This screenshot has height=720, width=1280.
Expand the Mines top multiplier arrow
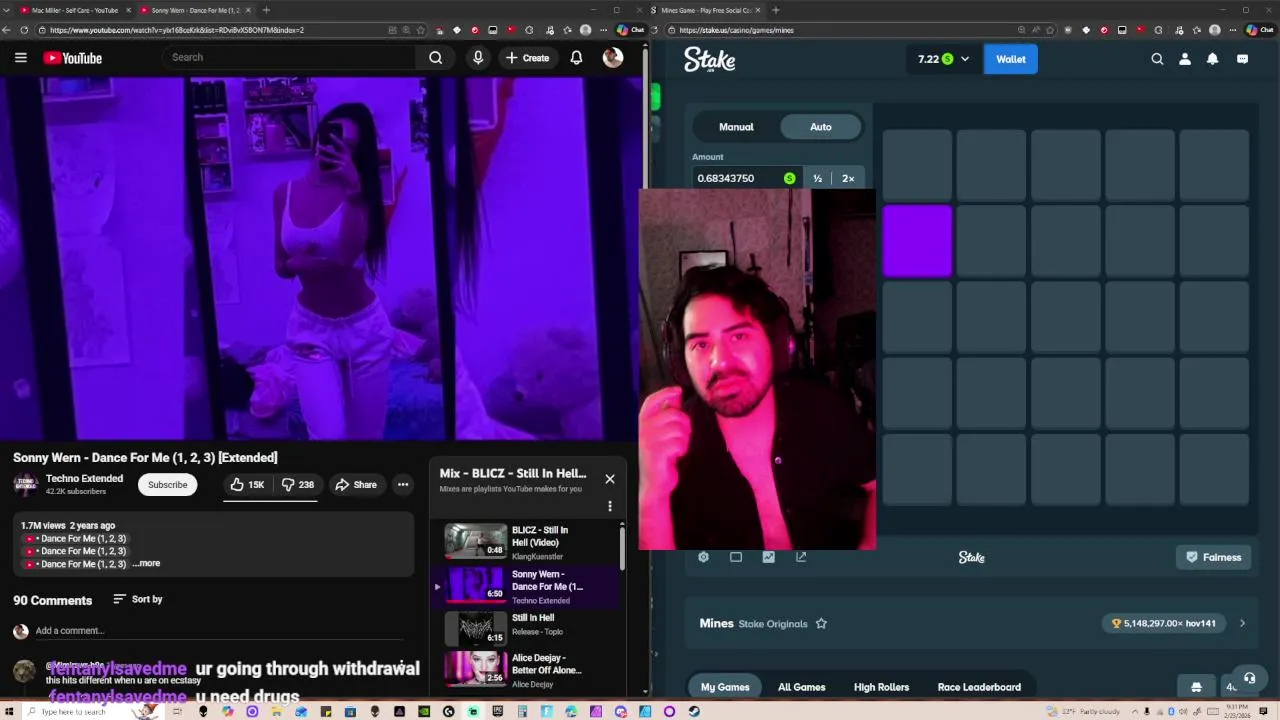[x=1242, y=624]
